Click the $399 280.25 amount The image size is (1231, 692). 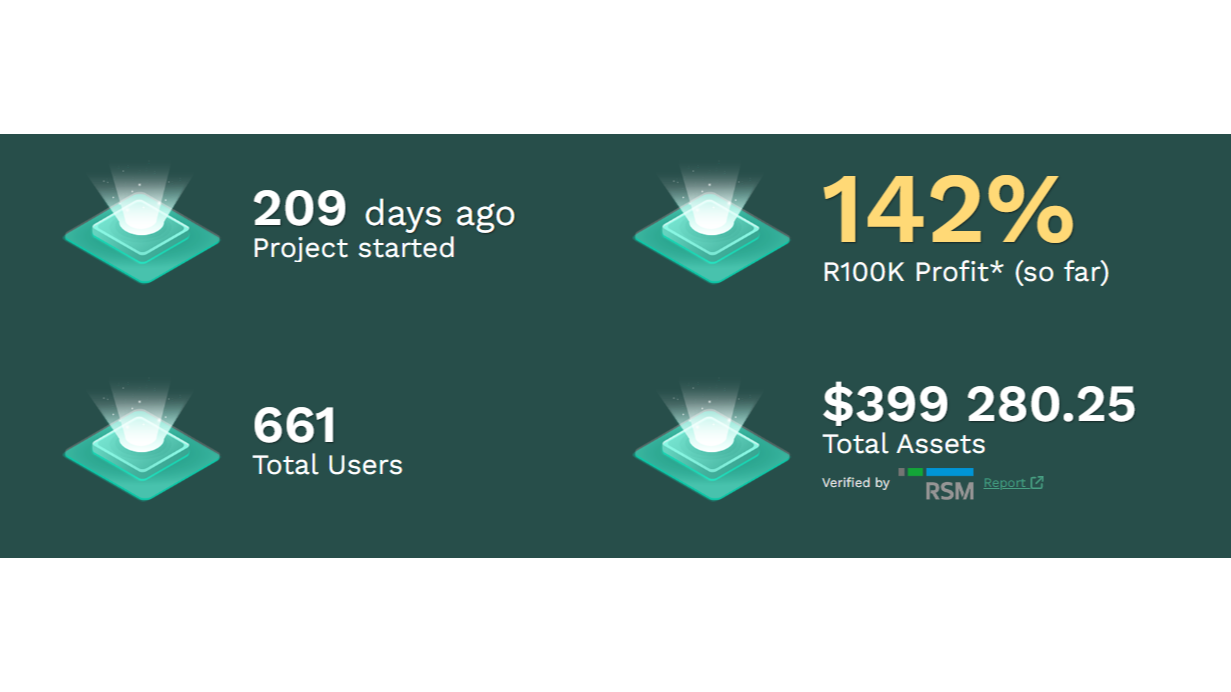[x=979, y=404]
